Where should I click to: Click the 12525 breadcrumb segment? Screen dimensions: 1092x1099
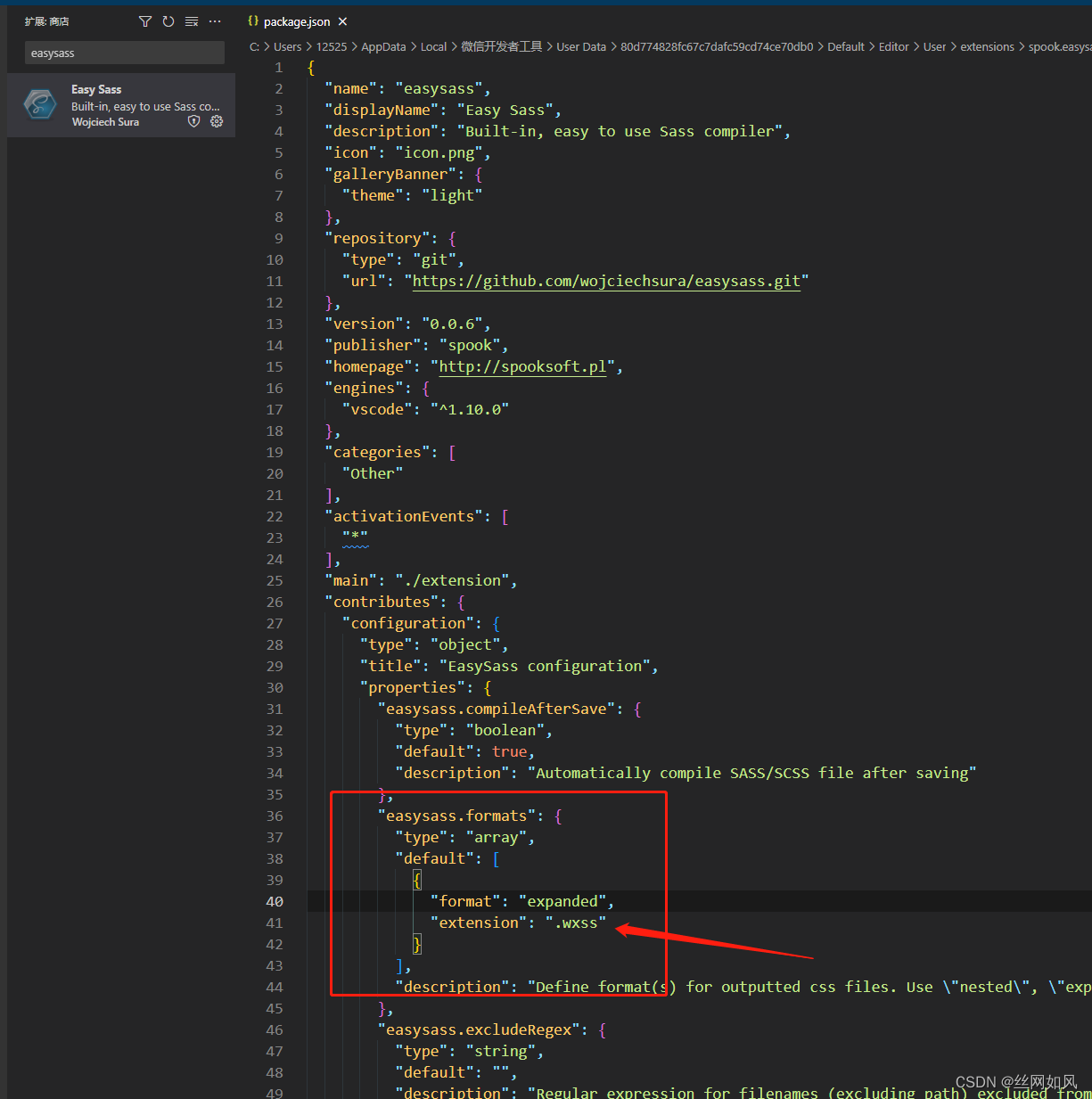click(332, 47)
